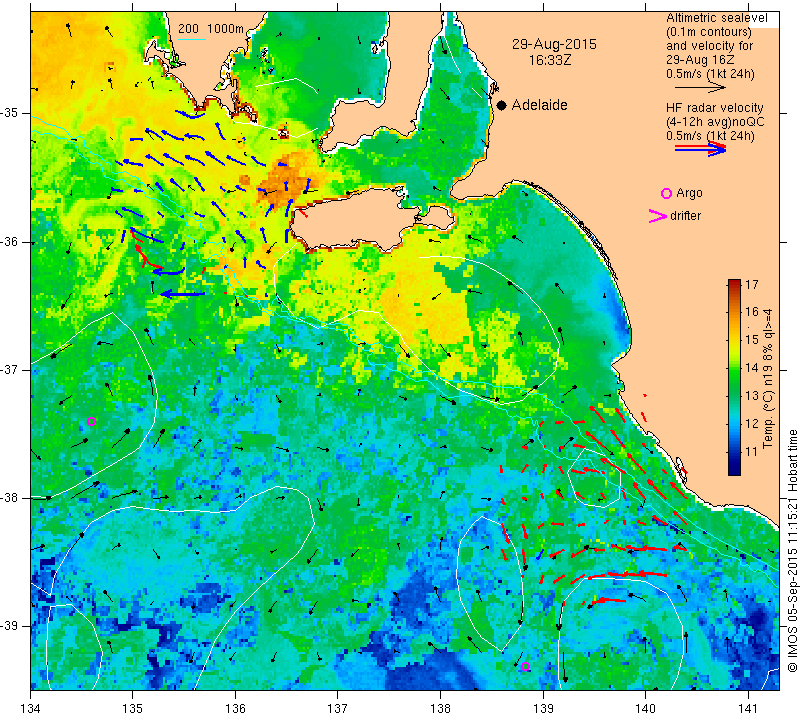Click the longitude axis label '136'
800x720 pixels.
click(235, 708)
